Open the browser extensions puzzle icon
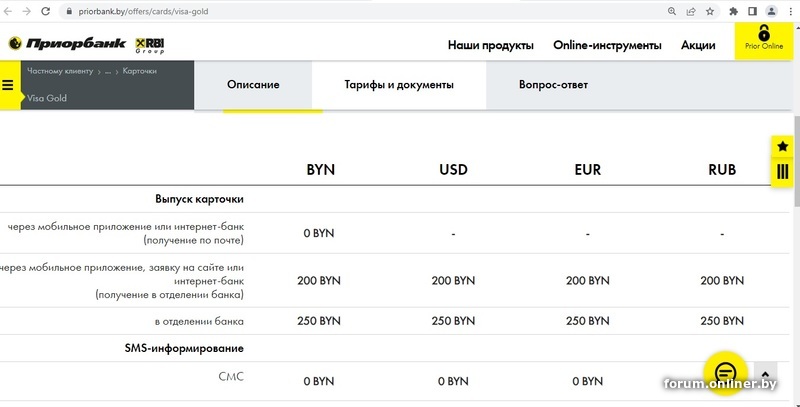 [x=734, y=12]
